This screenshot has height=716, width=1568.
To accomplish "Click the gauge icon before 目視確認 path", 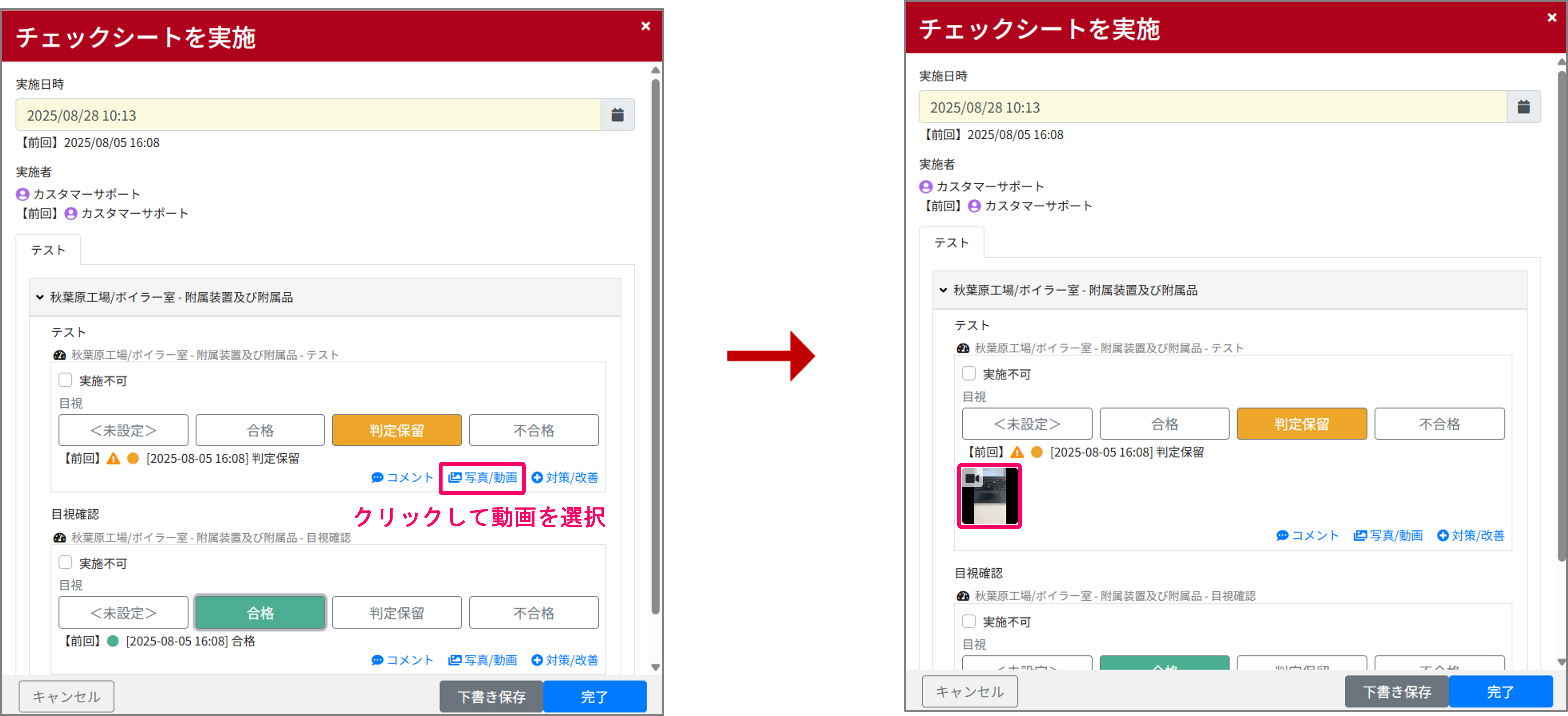I will [60, 537].
